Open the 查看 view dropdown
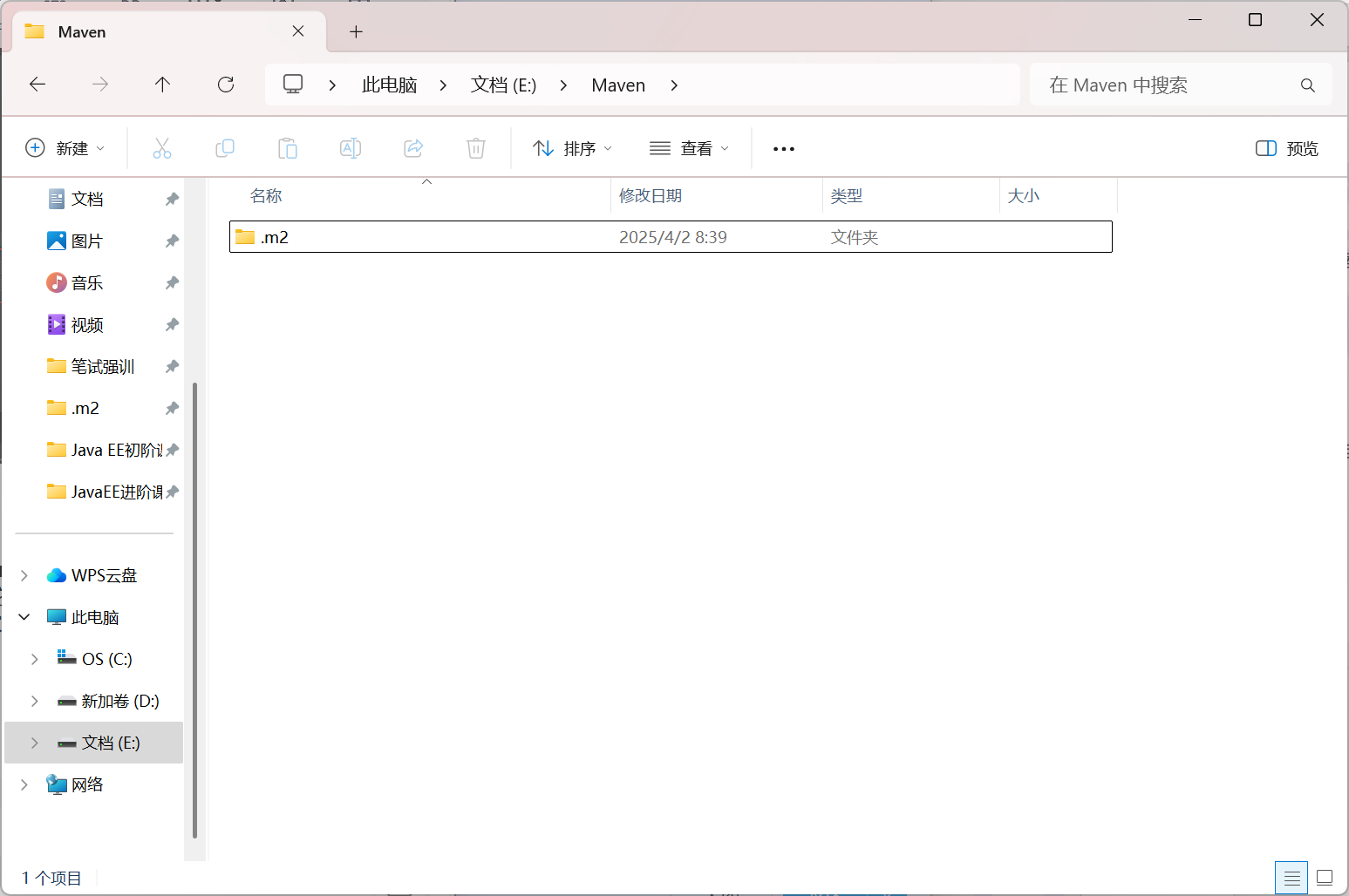Viewport: 1349px width, 896px height. [x=689, y=149]
